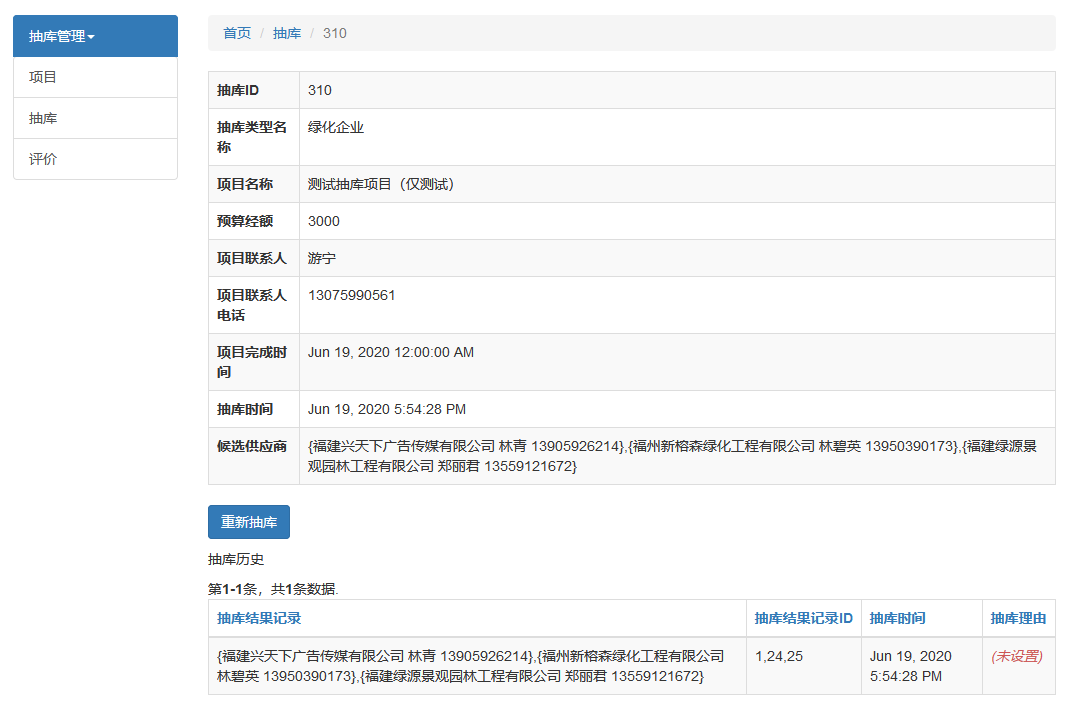Click the 抽库ID value 310 in details table

click(x=320, y=90)
